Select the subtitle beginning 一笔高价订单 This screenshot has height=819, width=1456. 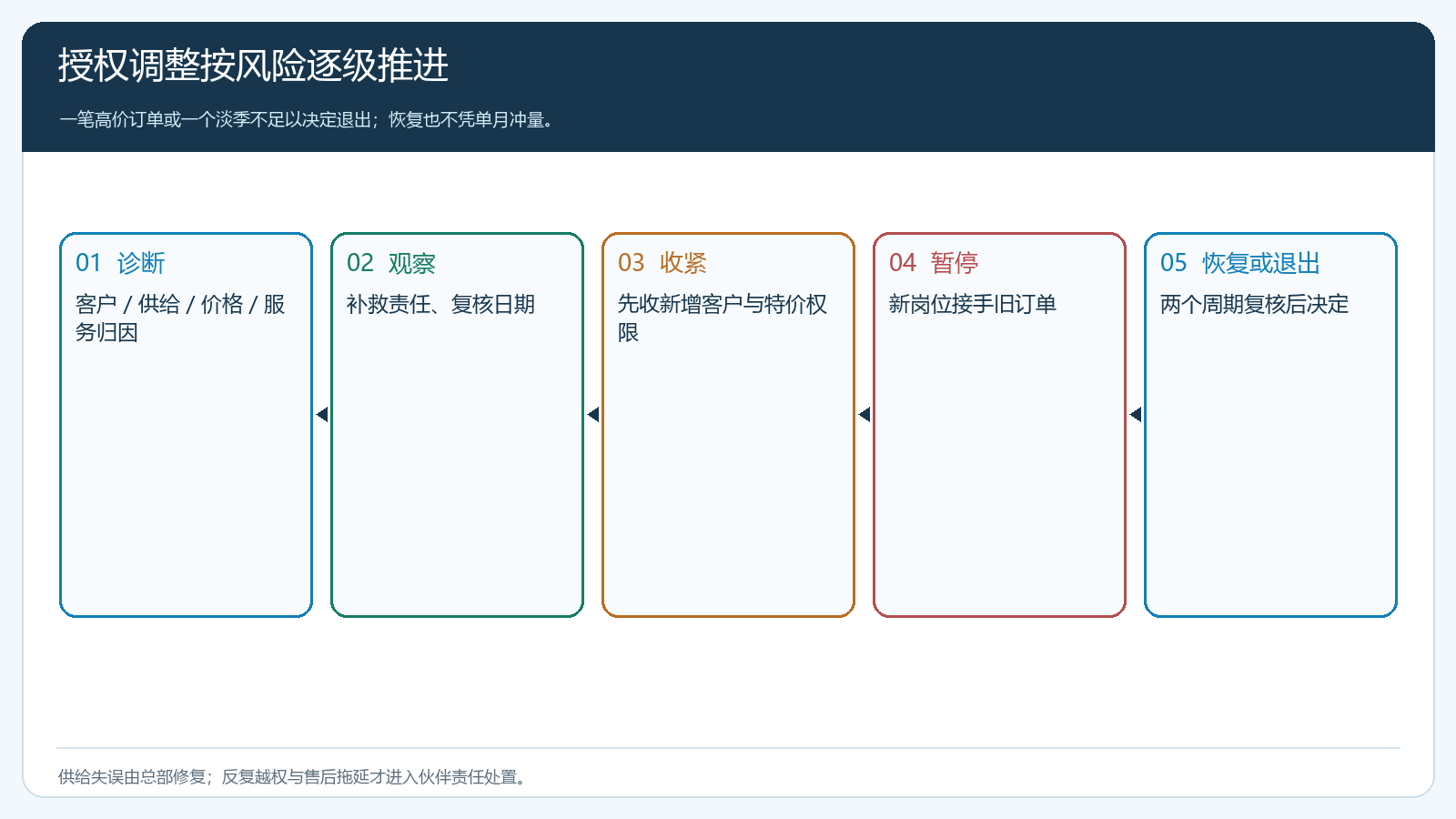tap(307, 119)
